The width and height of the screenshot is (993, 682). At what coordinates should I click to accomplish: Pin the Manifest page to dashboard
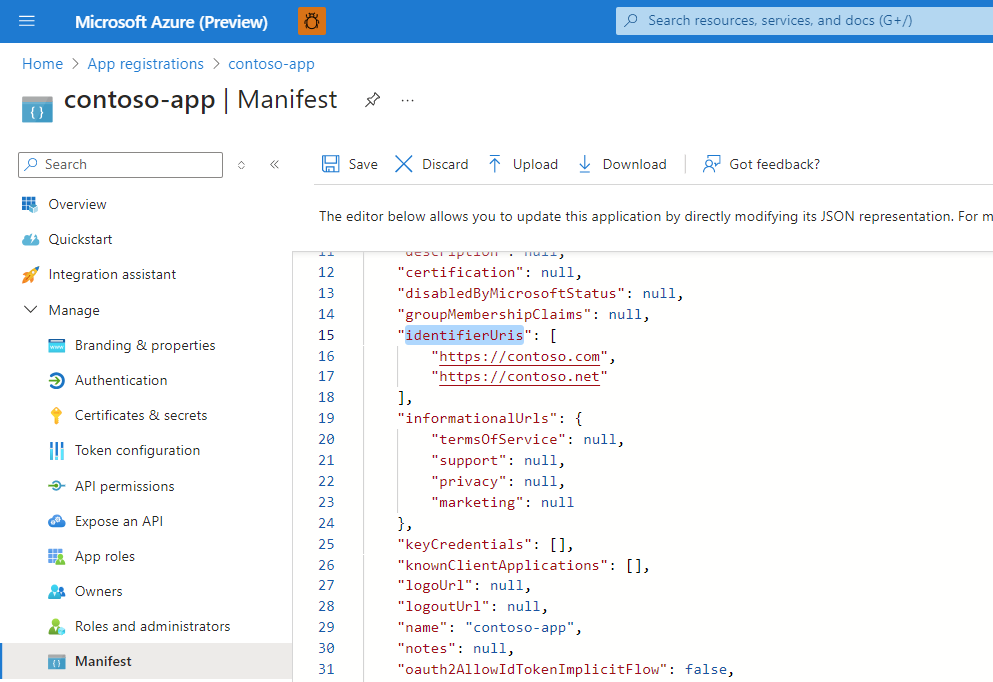pyautogui.click(x=372, y=100)
